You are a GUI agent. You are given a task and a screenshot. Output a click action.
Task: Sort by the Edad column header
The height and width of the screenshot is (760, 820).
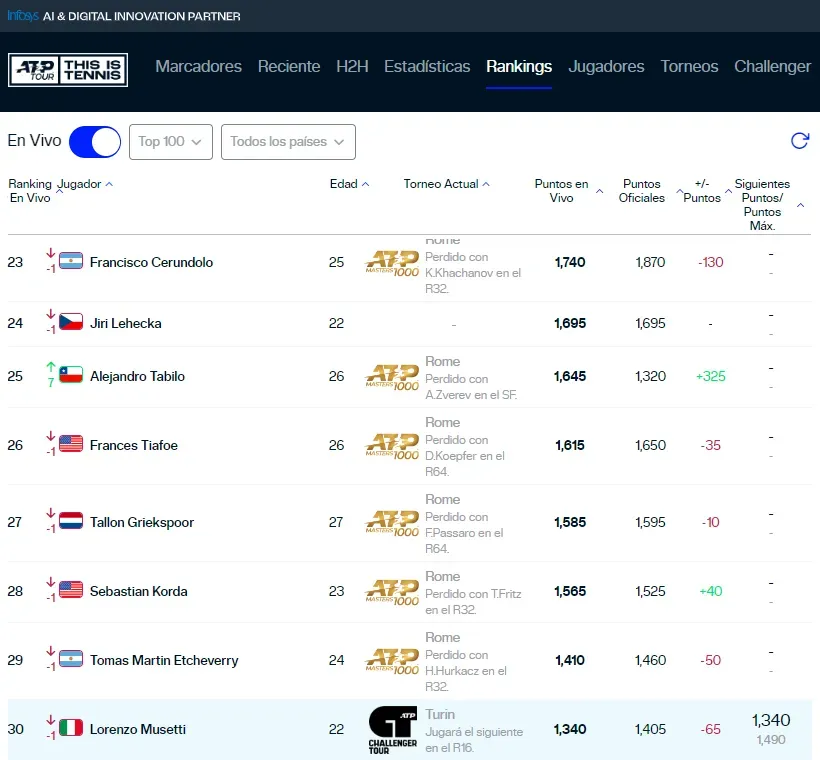pos(349,184)
